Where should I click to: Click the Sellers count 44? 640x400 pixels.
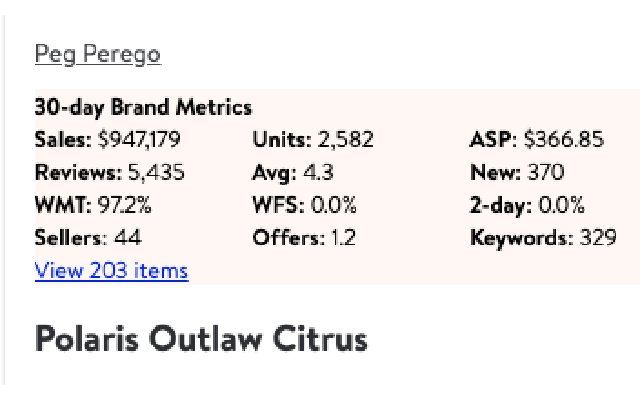coord(128,238)
